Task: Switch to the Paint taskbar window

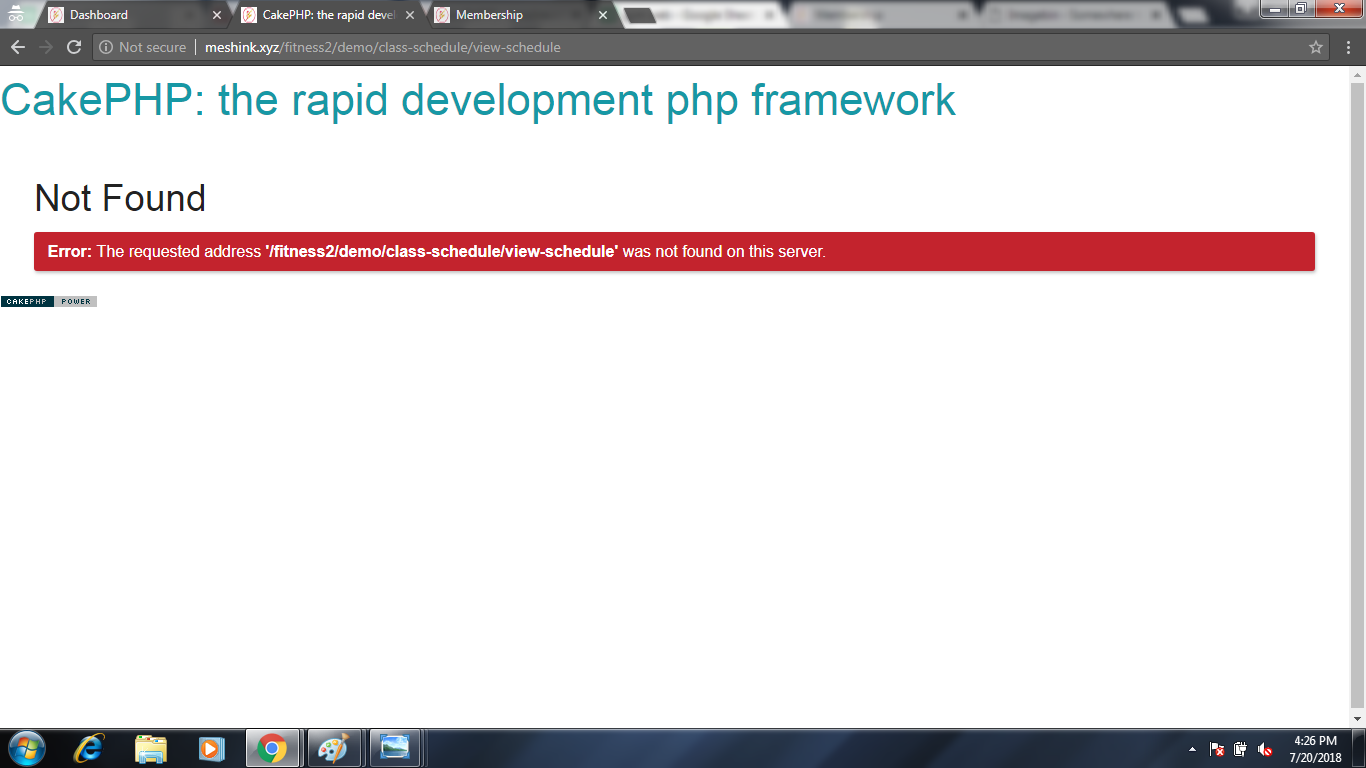Action: click(x=334, y=748)
